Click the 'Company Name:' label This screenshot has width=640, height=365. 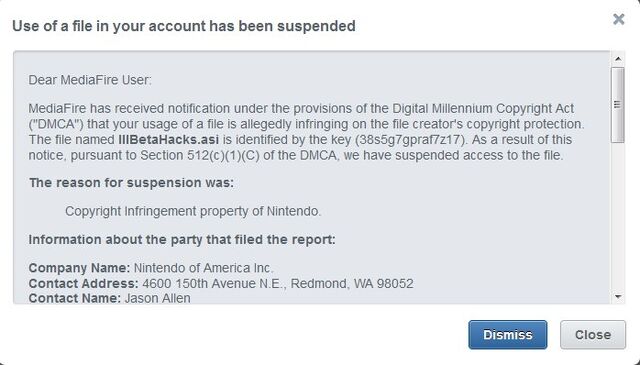coord(79,268)
